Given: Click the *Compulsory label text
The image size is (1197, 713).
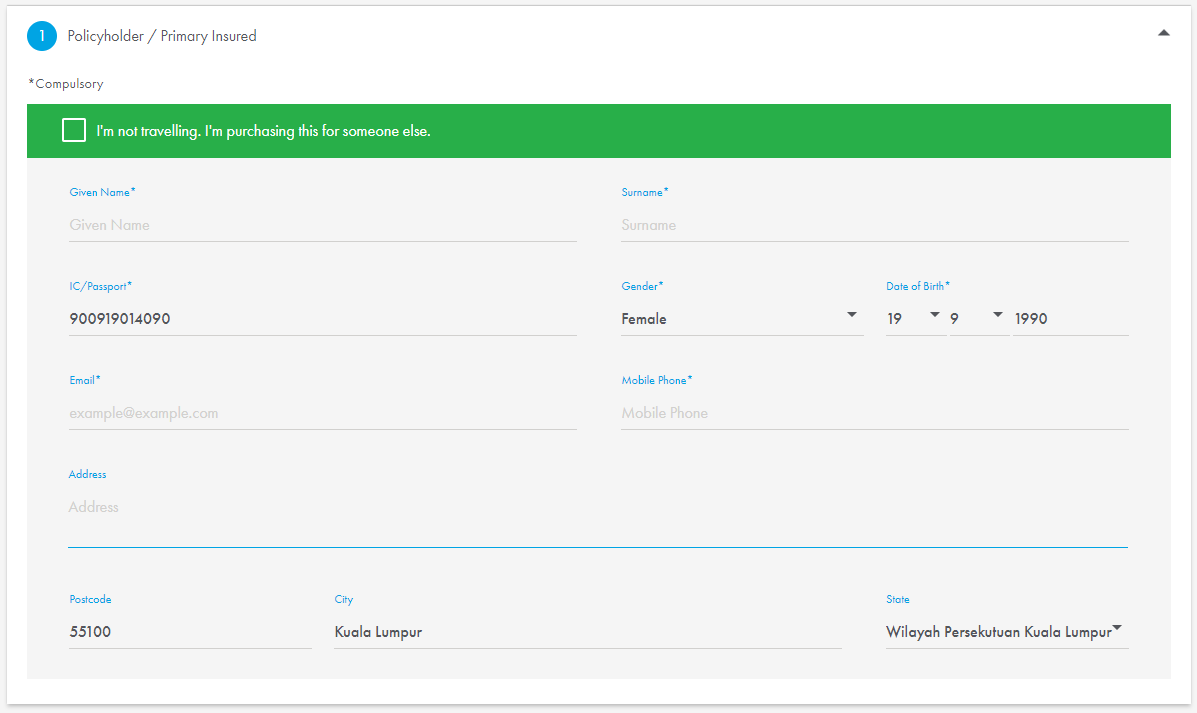Looking at the screenshot, I should [x=65, y=83].
